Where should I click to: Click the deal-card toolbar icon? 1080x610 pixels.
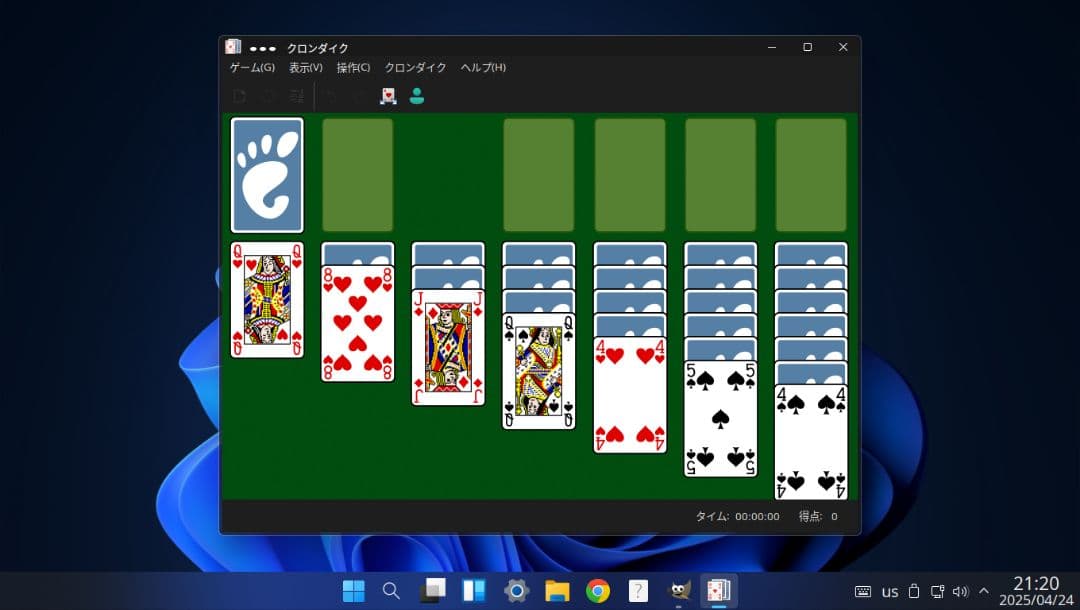point(388,95)
